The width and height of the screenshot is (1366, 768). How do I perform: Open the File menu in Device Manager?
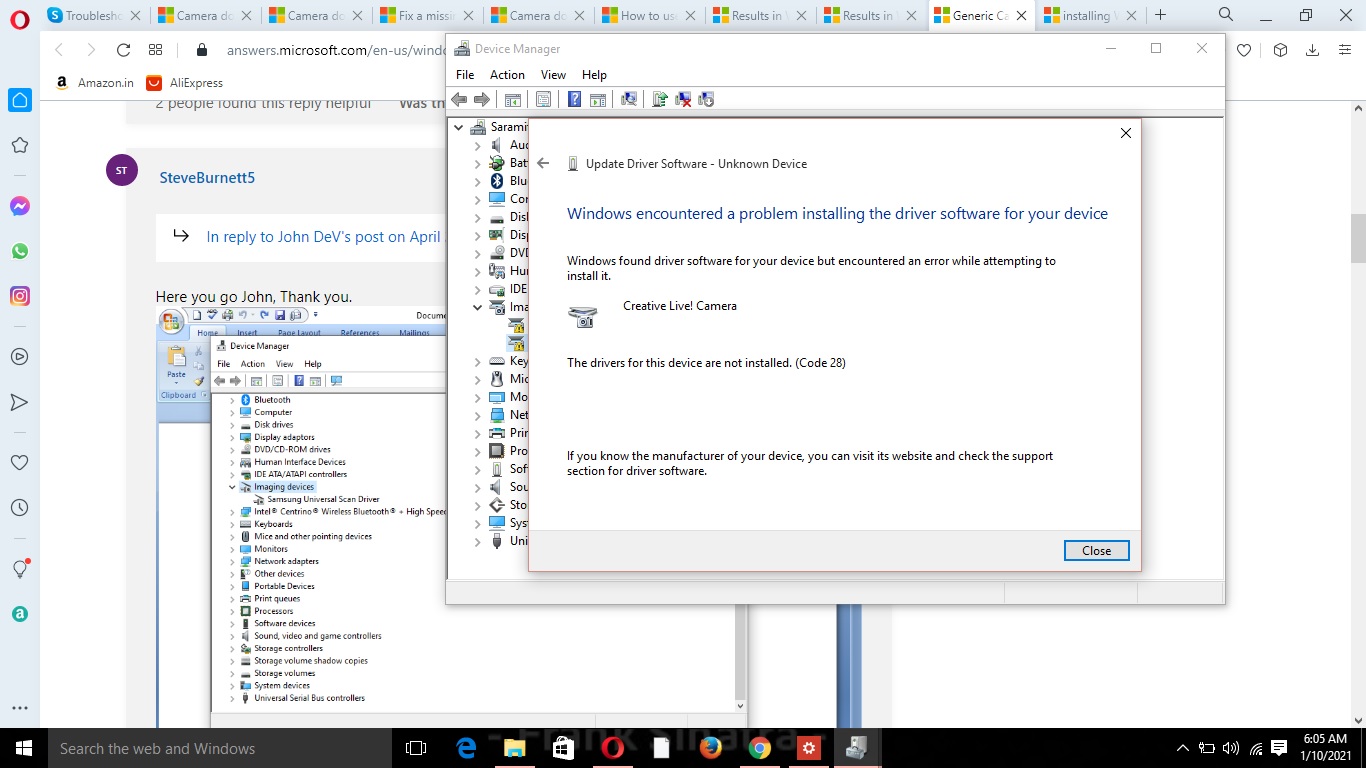[465, 75]
